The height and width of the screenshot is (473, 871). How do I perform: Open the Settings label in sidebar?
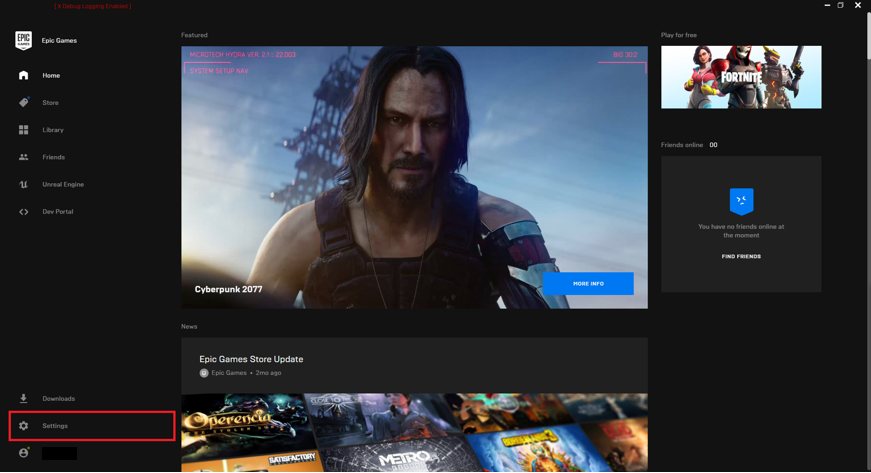55,426
